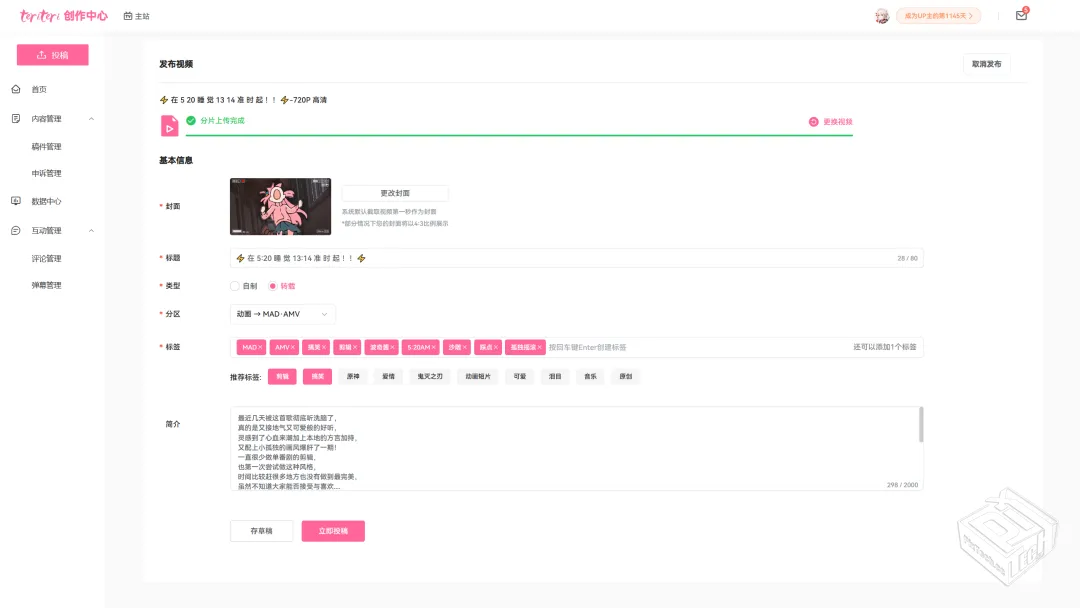The image size is (1080, 608).
Task: Click the 更换视频 refresh icon
Action: coord(814,122)
